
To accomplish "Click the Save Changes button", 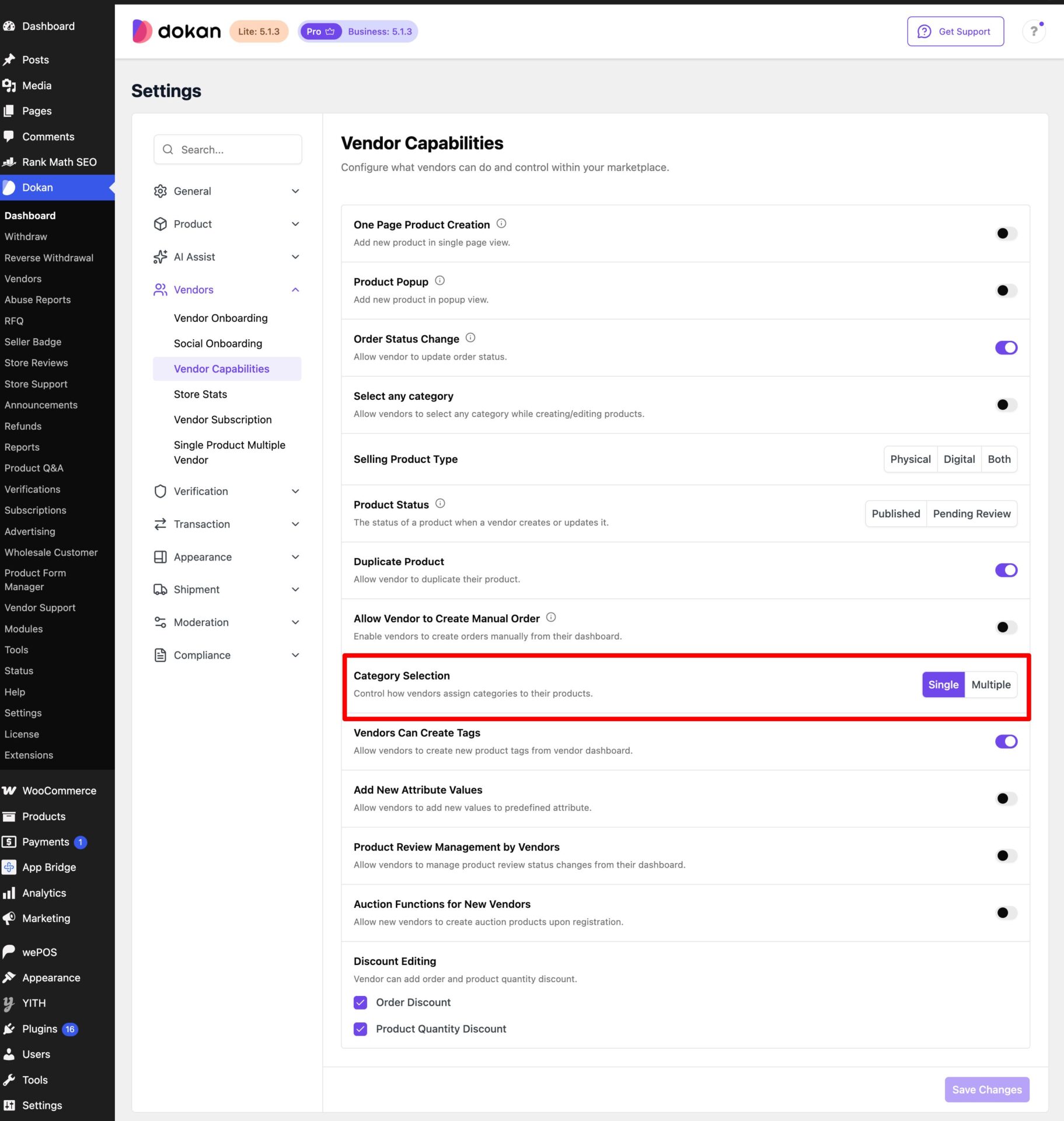I will (x=986, y=1089).
